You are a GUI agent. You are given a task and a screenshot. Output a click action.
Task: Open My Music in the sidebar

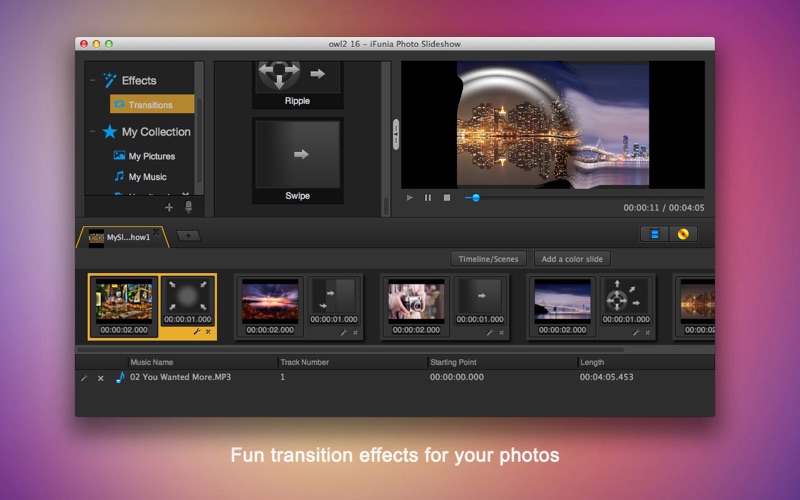[x=140, y=177]
